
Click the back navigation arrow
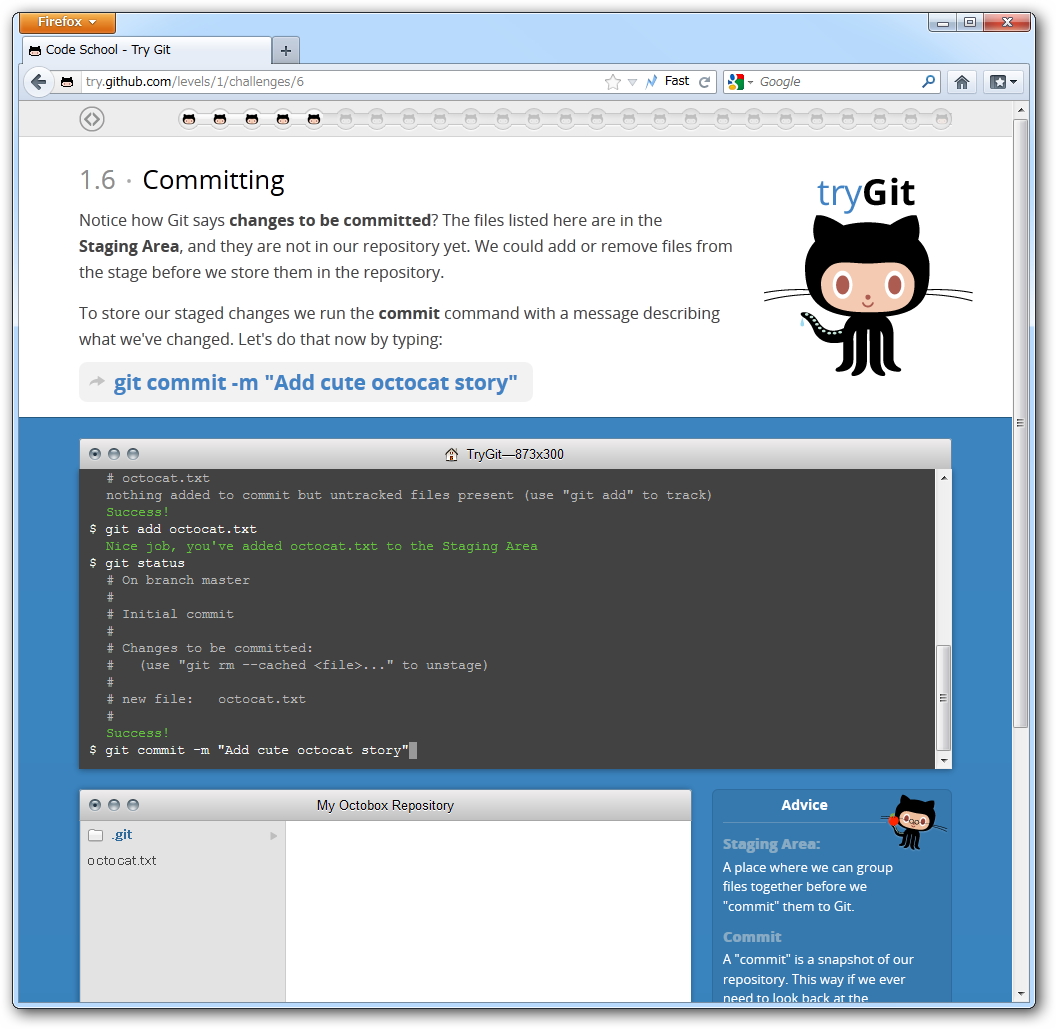(38, 81)
